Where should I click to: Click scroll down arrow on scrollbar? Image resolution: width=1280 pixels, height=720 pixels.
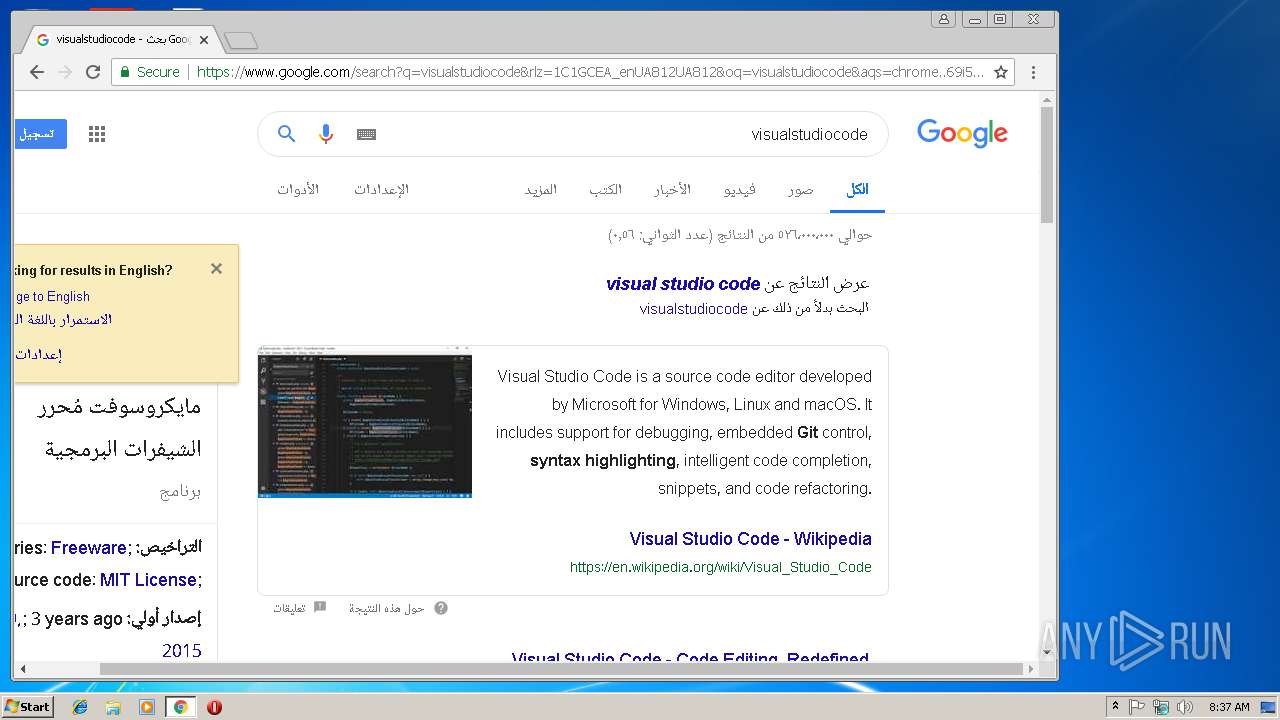[1047, 653]
